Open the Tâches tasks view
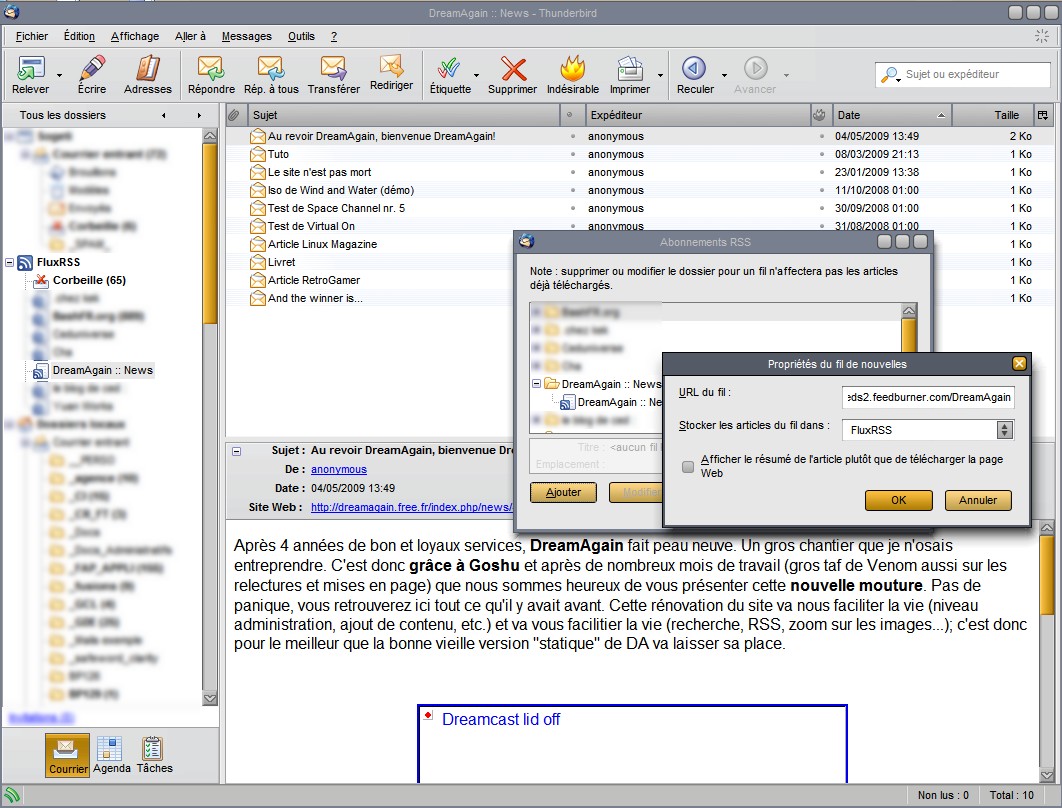This screenshot has width=1062, height=808. [x=154, y=755]
